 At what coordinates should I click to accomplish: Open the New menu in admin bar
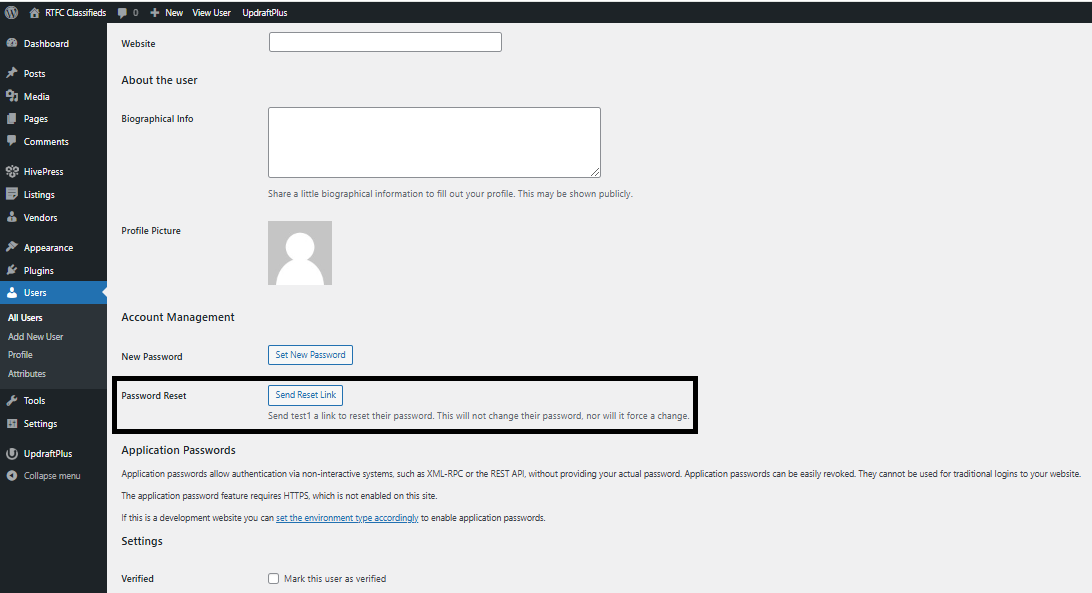click(174, 13)
